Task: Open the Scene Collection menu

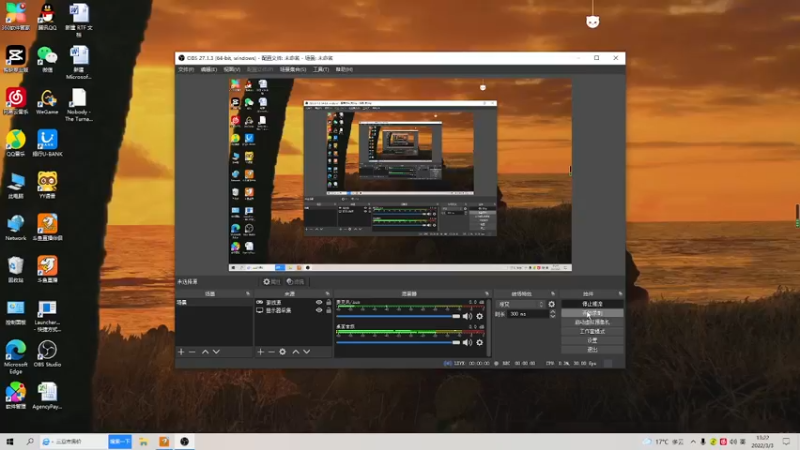Action: tap(293, 69)
